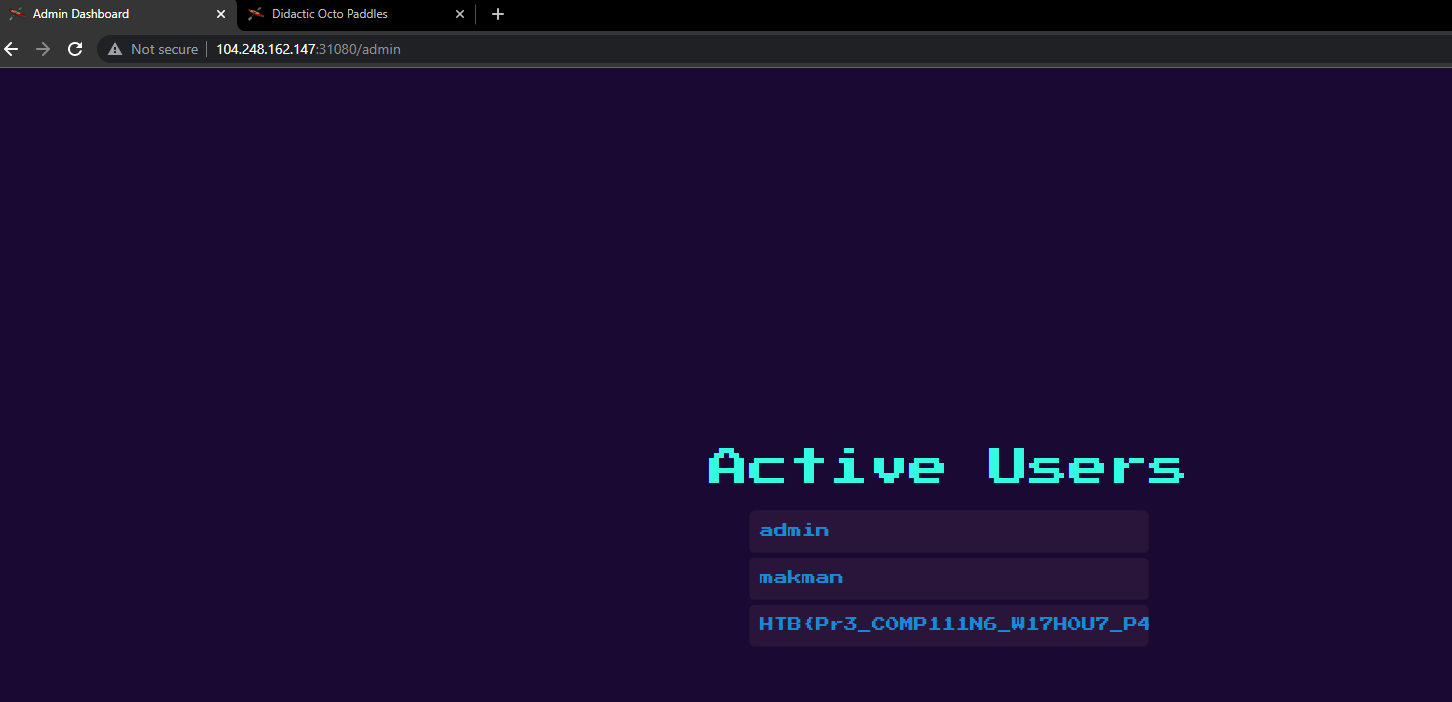
Task: Open a new browser tab
Action: [498, 14]
